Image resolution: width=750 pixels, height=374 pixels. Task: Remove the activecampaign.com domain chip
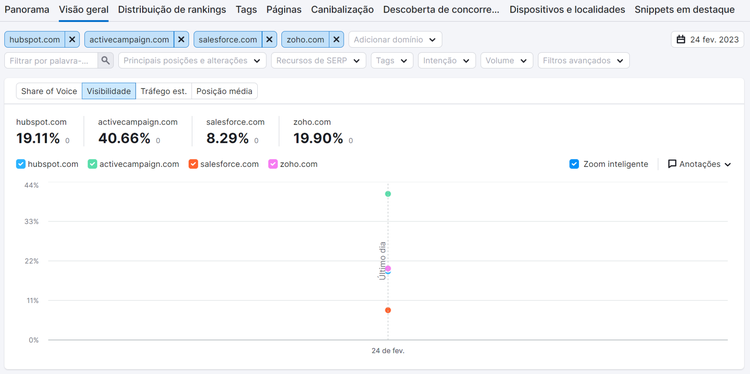[181, 40]
